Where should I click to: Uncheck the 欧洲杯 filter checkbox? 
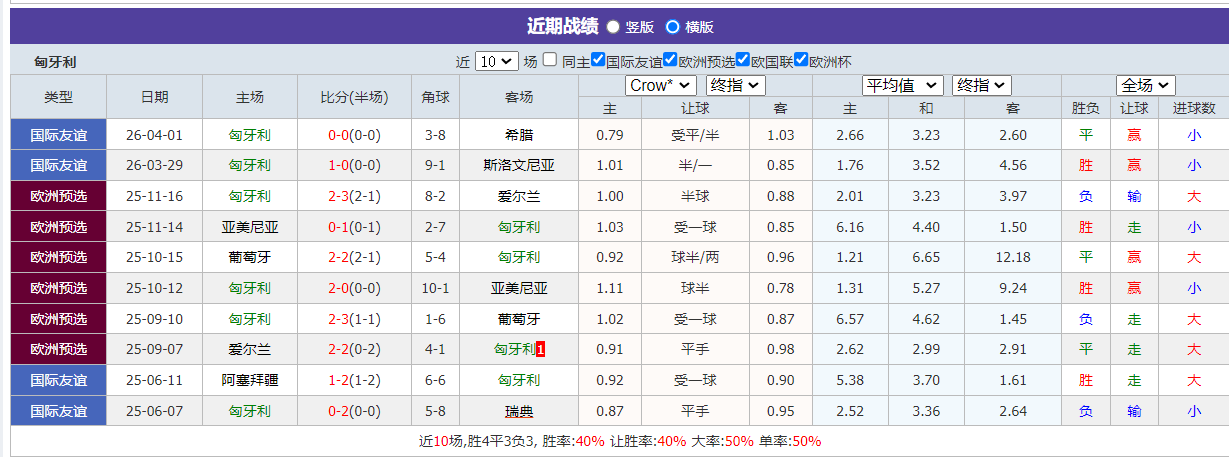(x=801, y=60)
